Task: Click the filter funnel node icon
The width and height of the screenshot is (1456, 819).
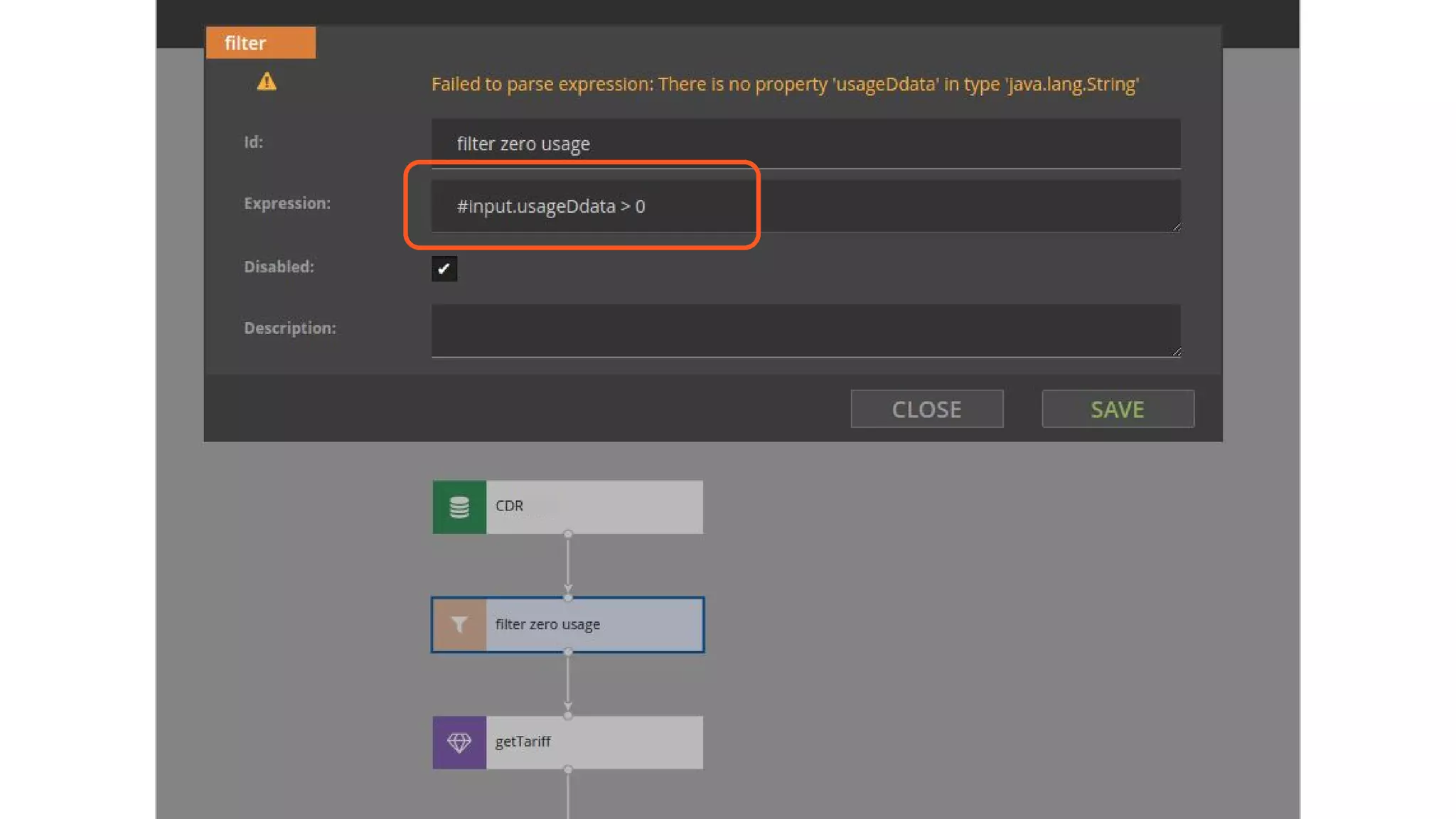Action: tap(459, 625)
